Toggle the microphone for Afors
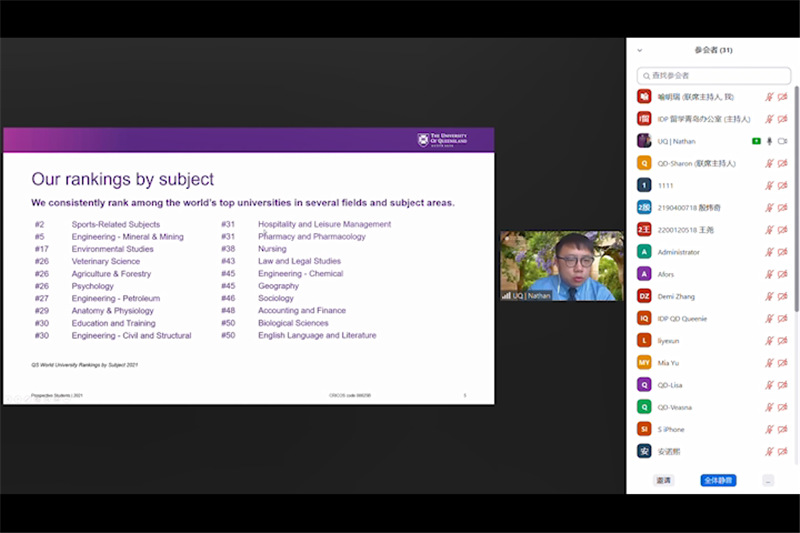 [769, 274]
